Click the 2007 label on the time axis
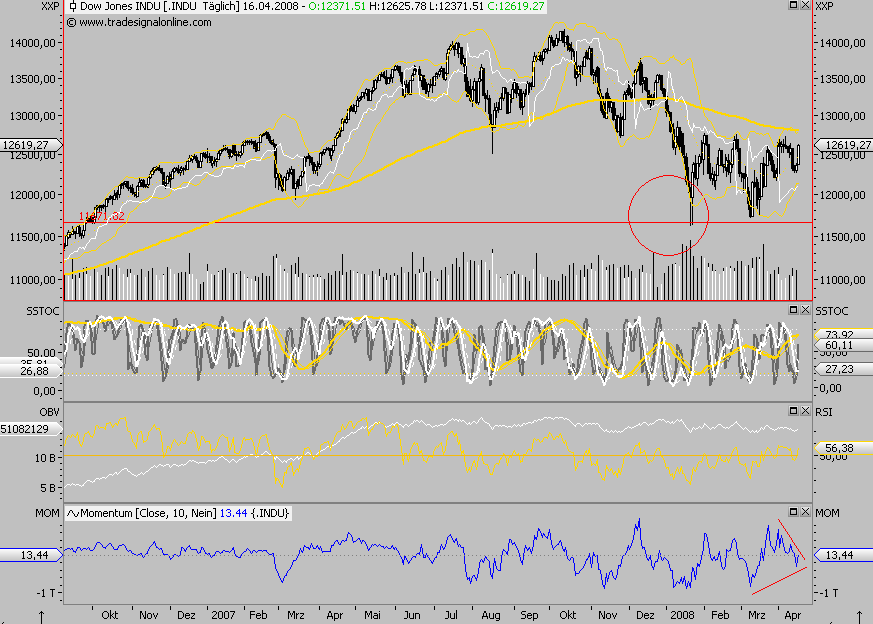The height and width of the screenshot is (624, 873). coord(223,615)
